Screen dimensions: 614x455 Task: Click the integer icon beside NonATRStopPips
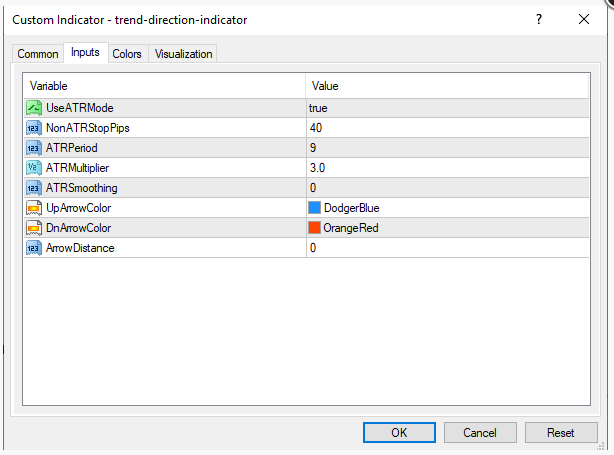[34, 128]
